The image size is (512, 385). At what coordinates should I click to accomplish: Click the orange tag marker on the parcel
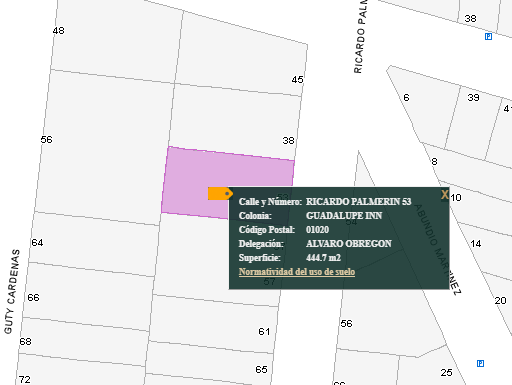[x=220, y=194]
